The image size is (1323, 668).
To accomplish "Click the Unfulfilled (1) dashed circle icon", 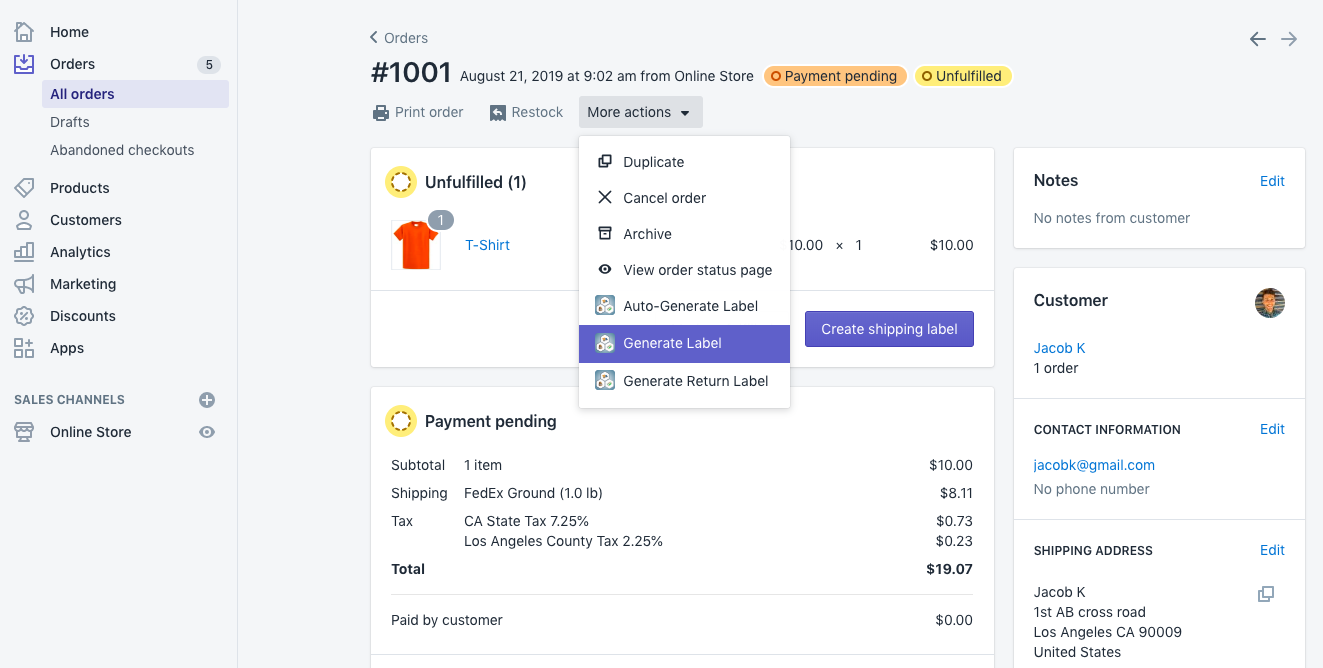I will pos(401,182).
